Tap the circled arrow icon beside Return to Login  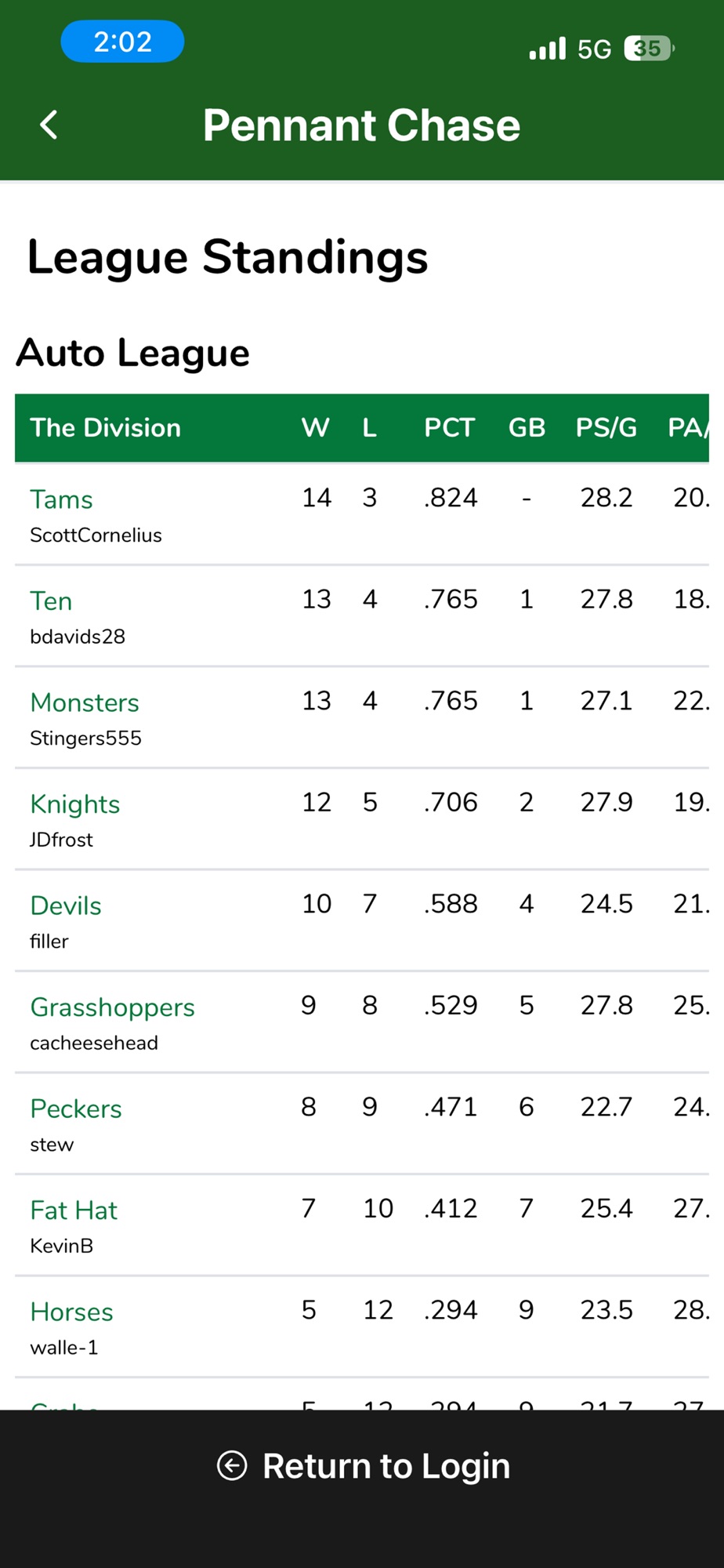[232, 1465]
